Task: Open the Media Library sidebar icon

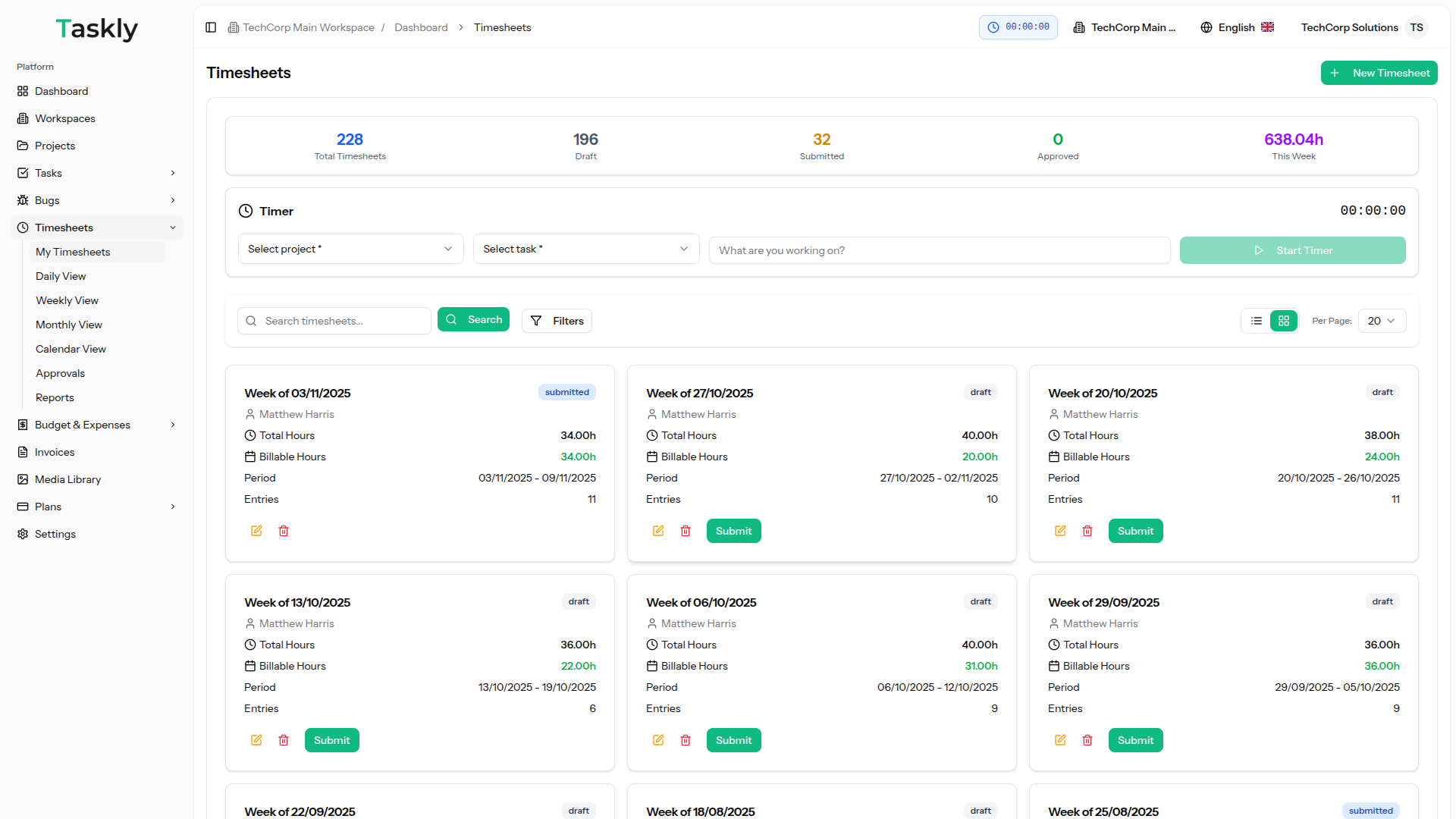Action: pyautogui.click(x=23, y=479)
